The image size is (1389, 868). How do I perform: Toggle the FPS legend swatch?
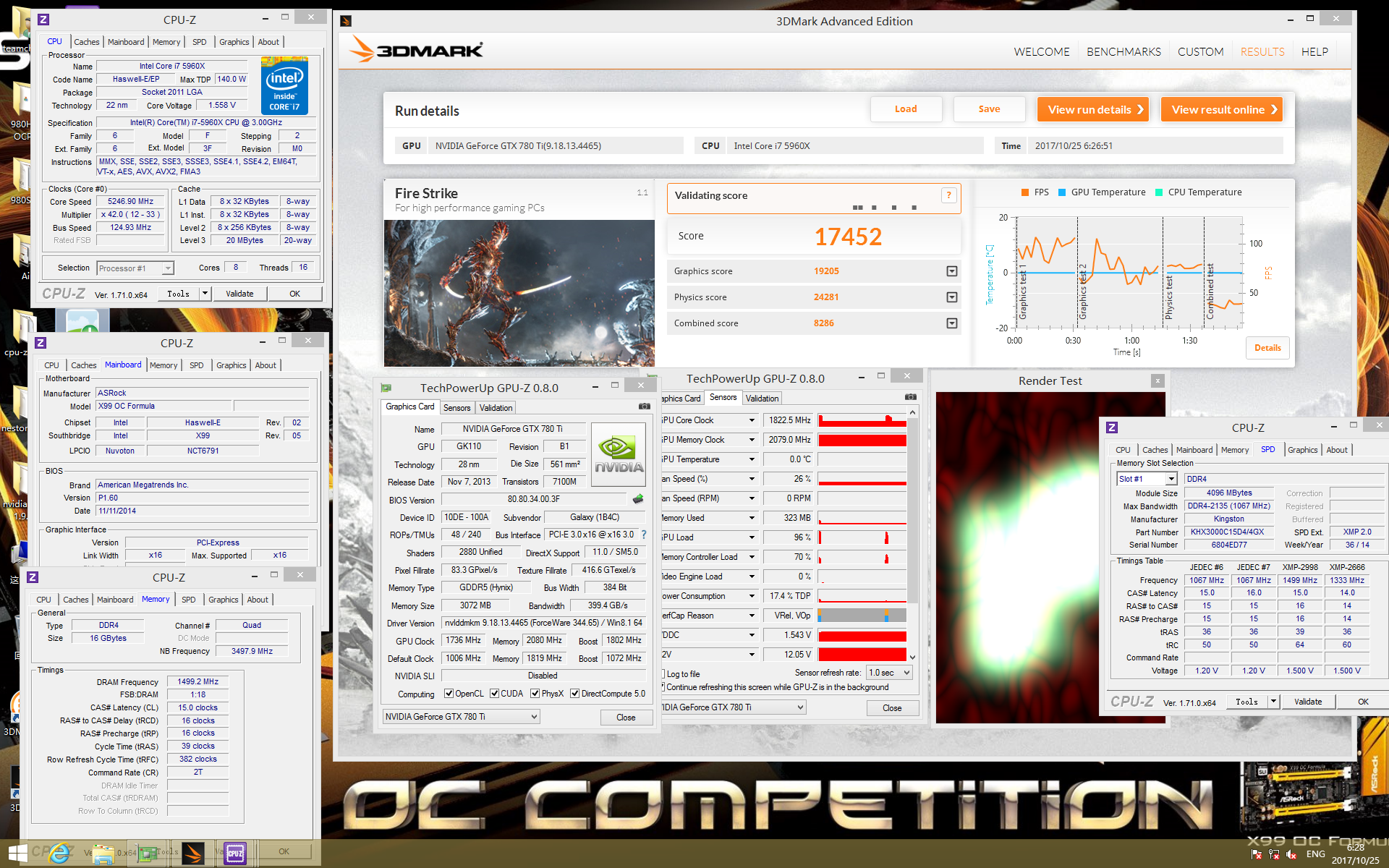coord(1024,192)
